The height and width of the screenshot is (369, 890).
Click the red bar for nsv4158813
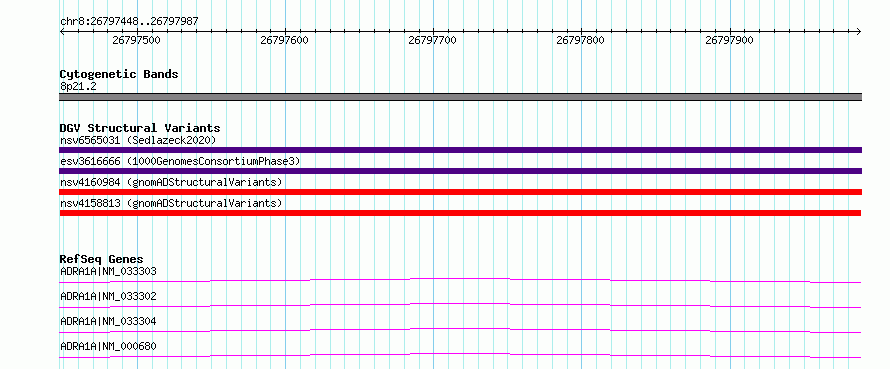coord(460,213)
